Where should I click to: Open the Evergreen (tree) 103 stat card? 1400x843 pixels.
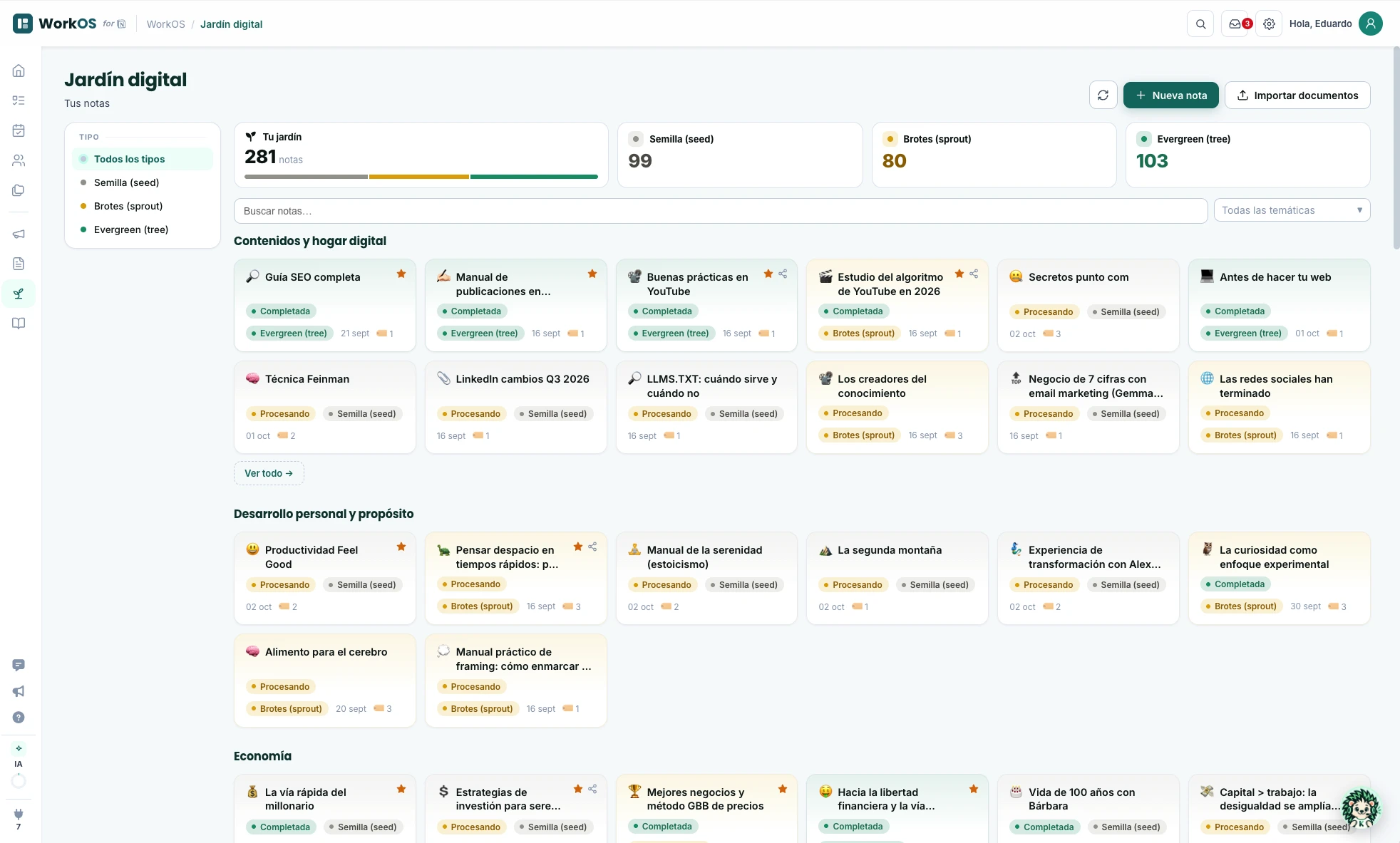tap(1247, 155)
